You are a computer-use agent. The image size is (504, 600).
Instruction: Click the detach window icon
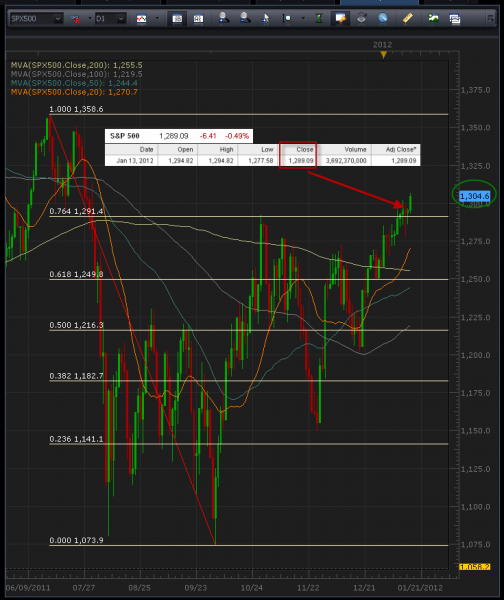pos(455,19)
